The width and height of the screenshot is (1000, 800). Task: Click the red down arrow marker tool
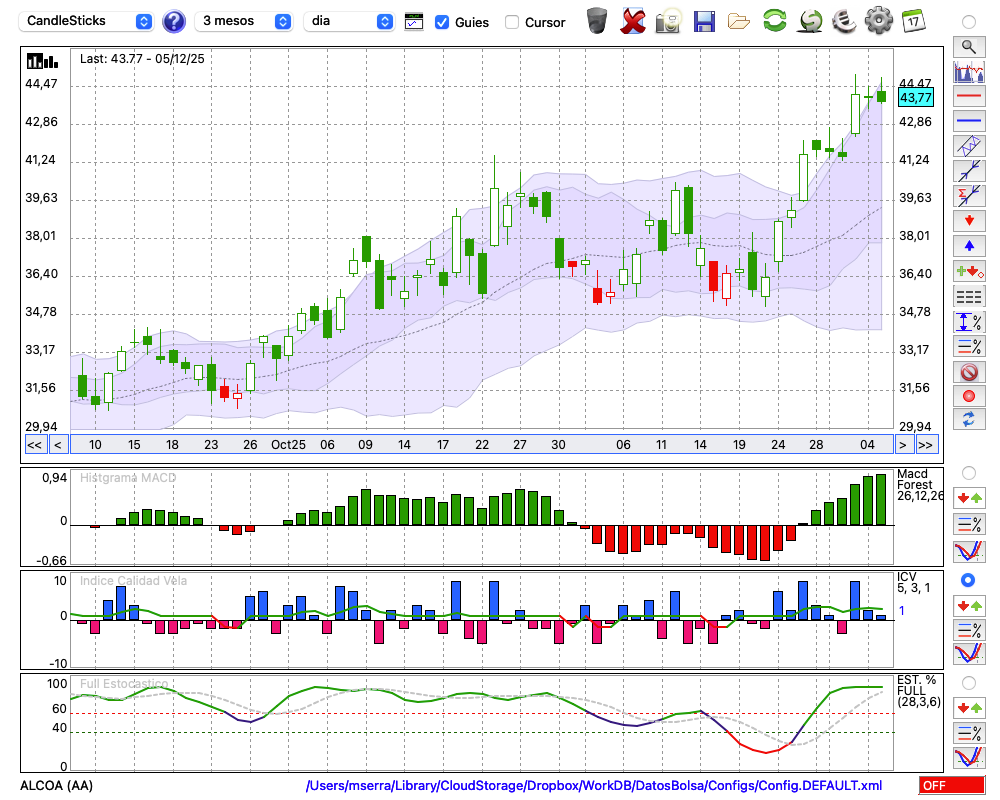tap(969, 220)
